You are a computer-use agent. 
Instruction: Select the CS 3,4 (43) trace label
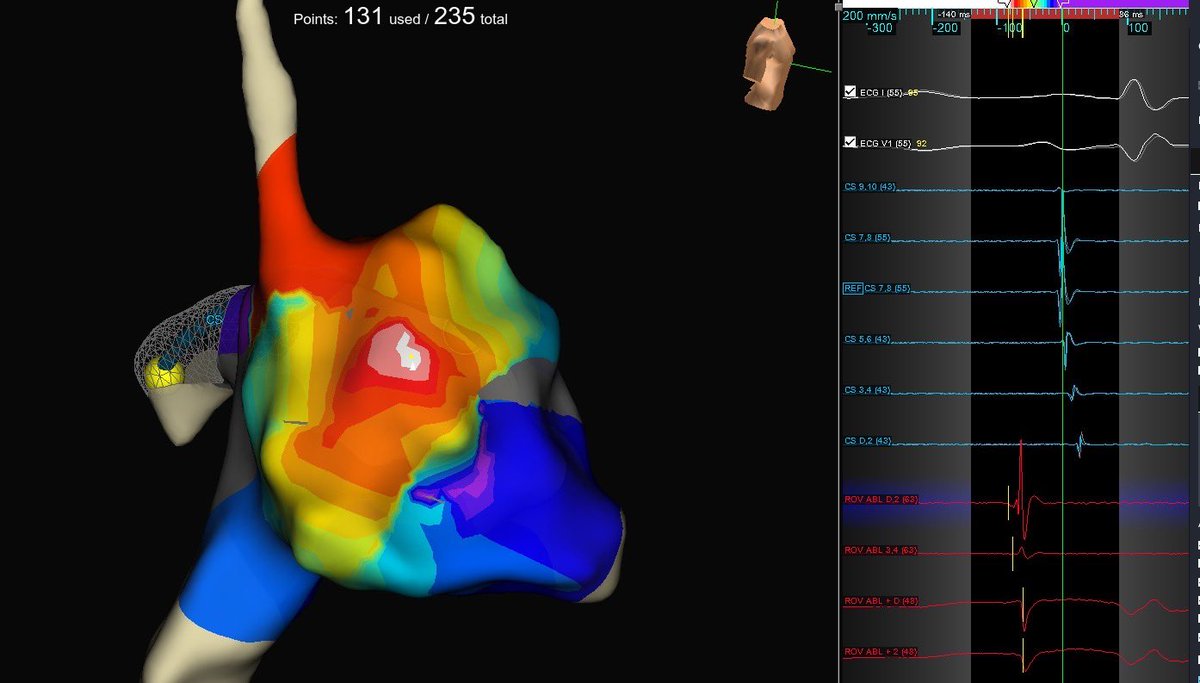868,390
